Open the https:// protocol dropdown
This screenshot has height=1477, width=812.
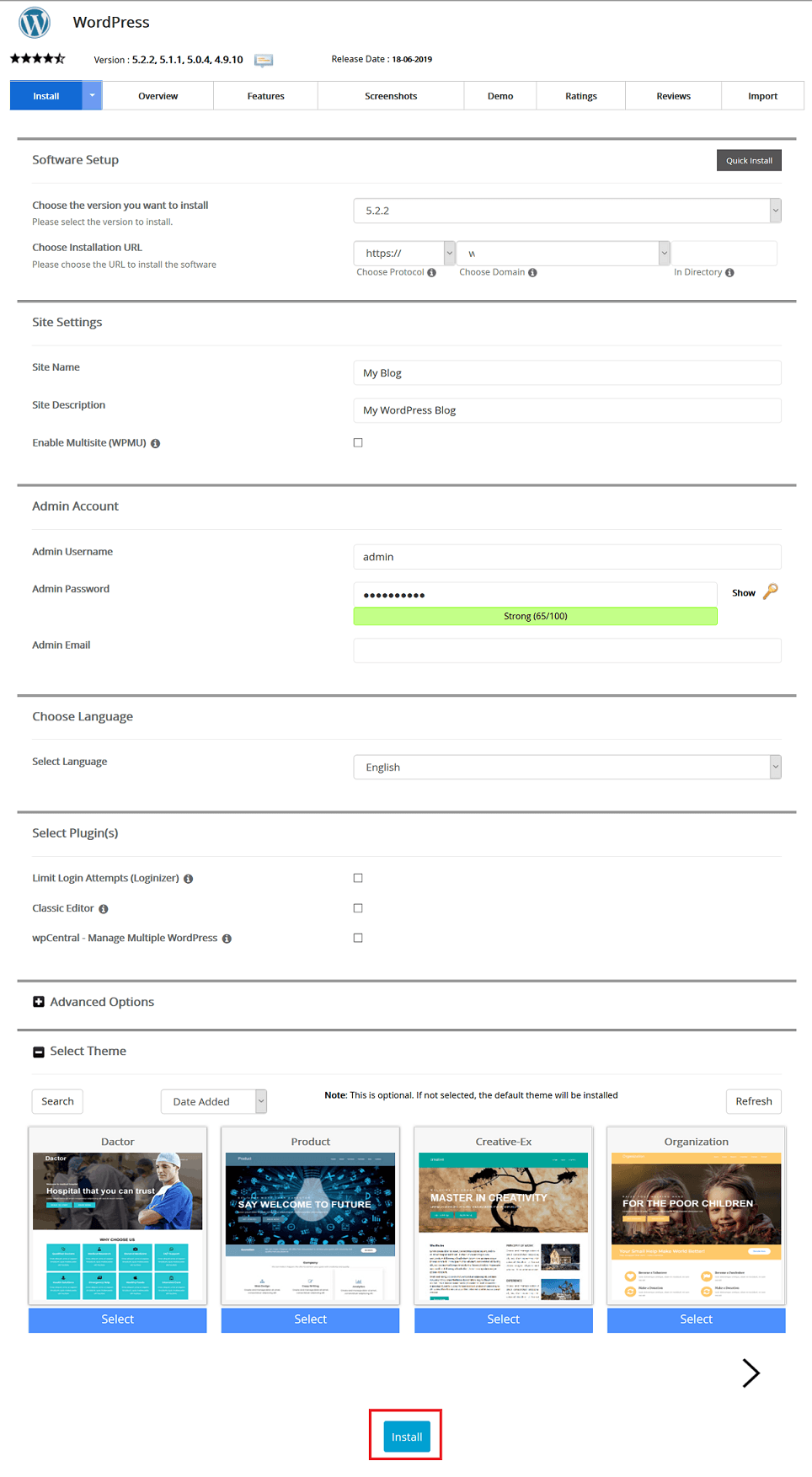(404, 253)
